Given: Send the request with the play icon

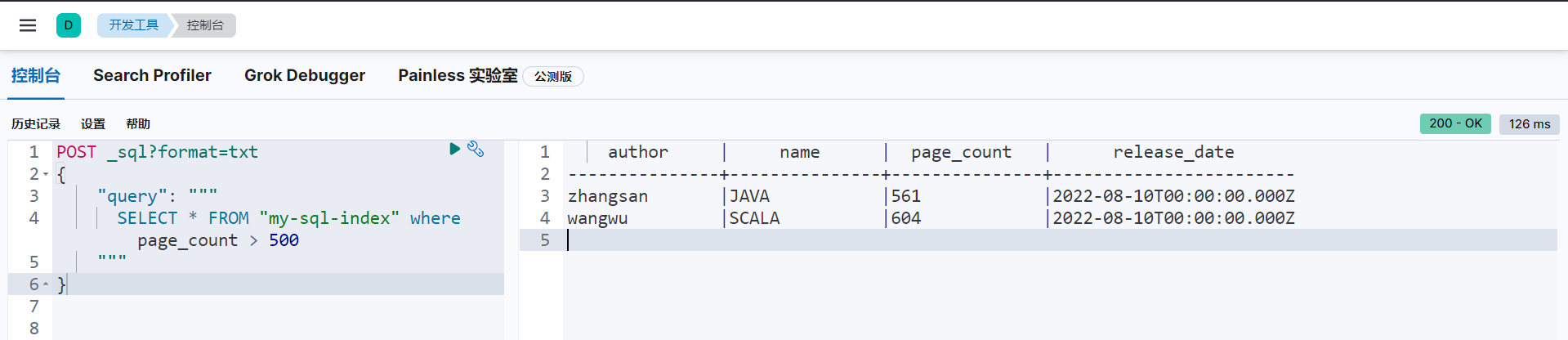Looking at the screenshot, I should 455,149.
